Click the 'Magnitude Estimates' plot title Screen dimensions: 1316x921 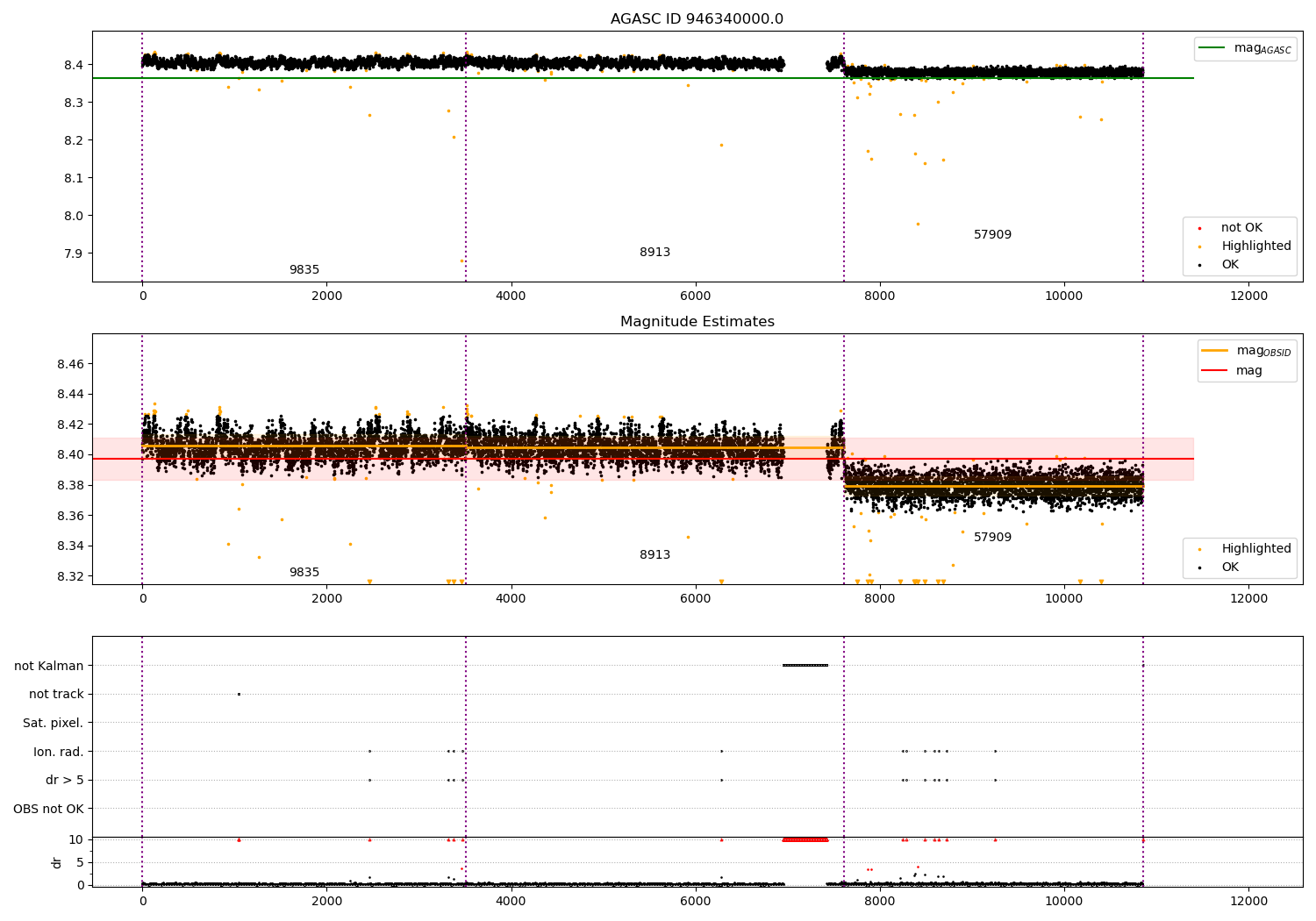point(697,322)
